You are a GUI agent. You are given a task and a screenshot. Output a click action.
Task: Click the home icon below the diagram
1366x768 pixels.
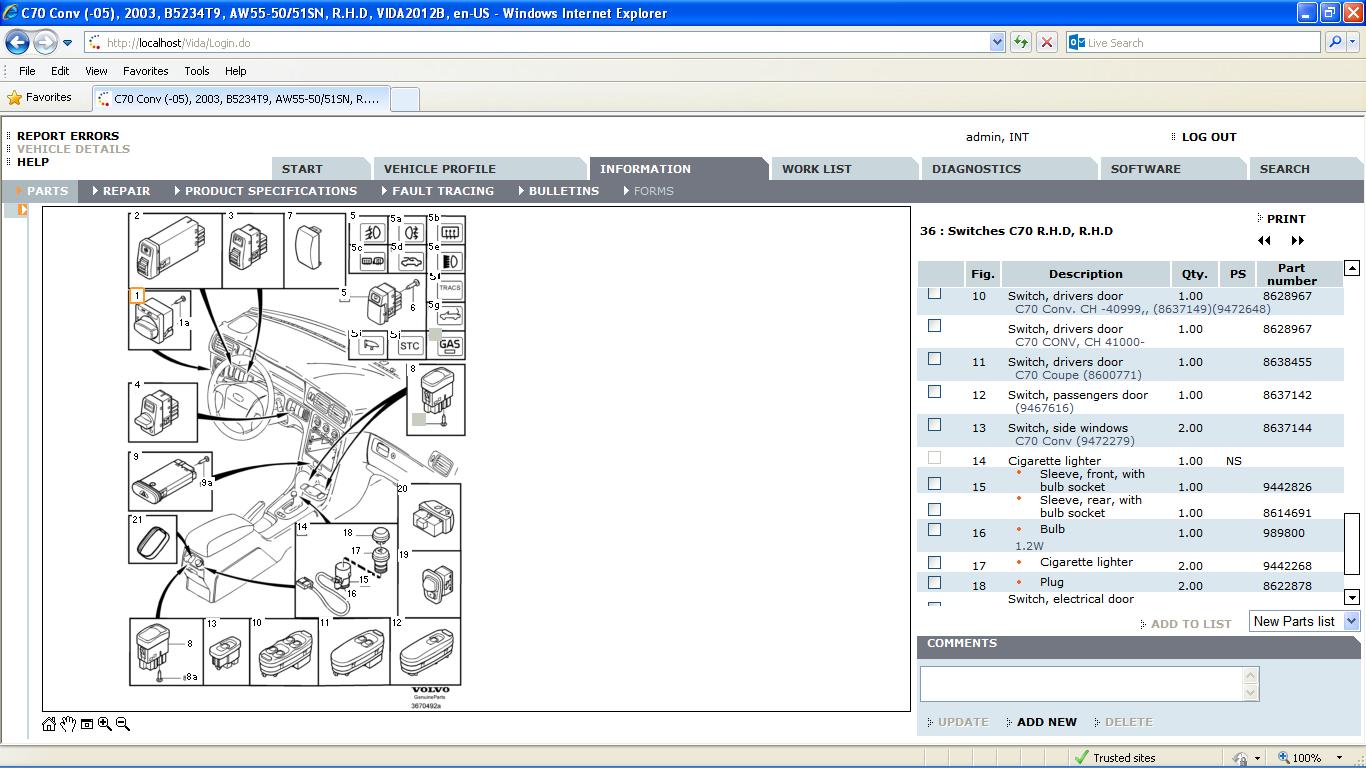[x=49, y=724]
